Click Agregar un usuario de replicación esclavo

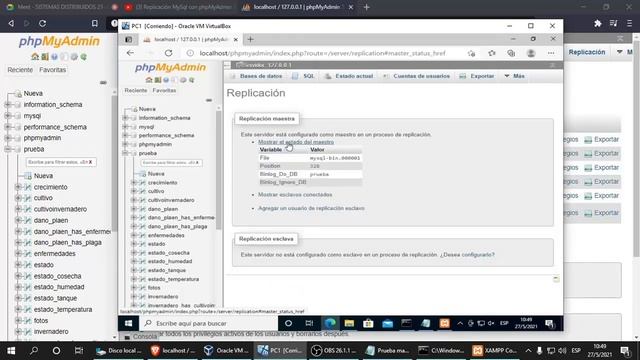click(x=311, y=208)
